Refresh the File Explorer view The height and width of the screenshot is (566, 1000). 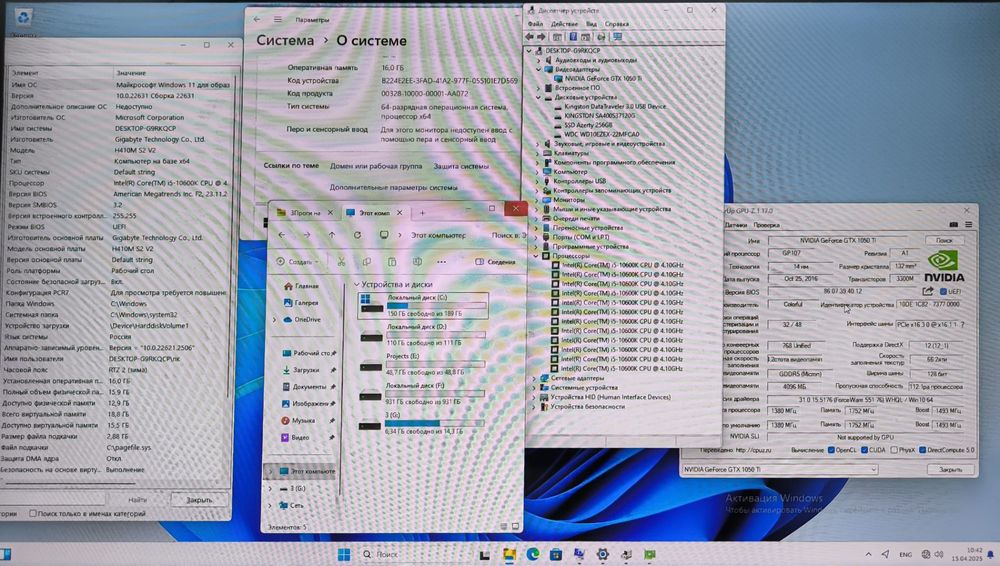coord(357,235)
